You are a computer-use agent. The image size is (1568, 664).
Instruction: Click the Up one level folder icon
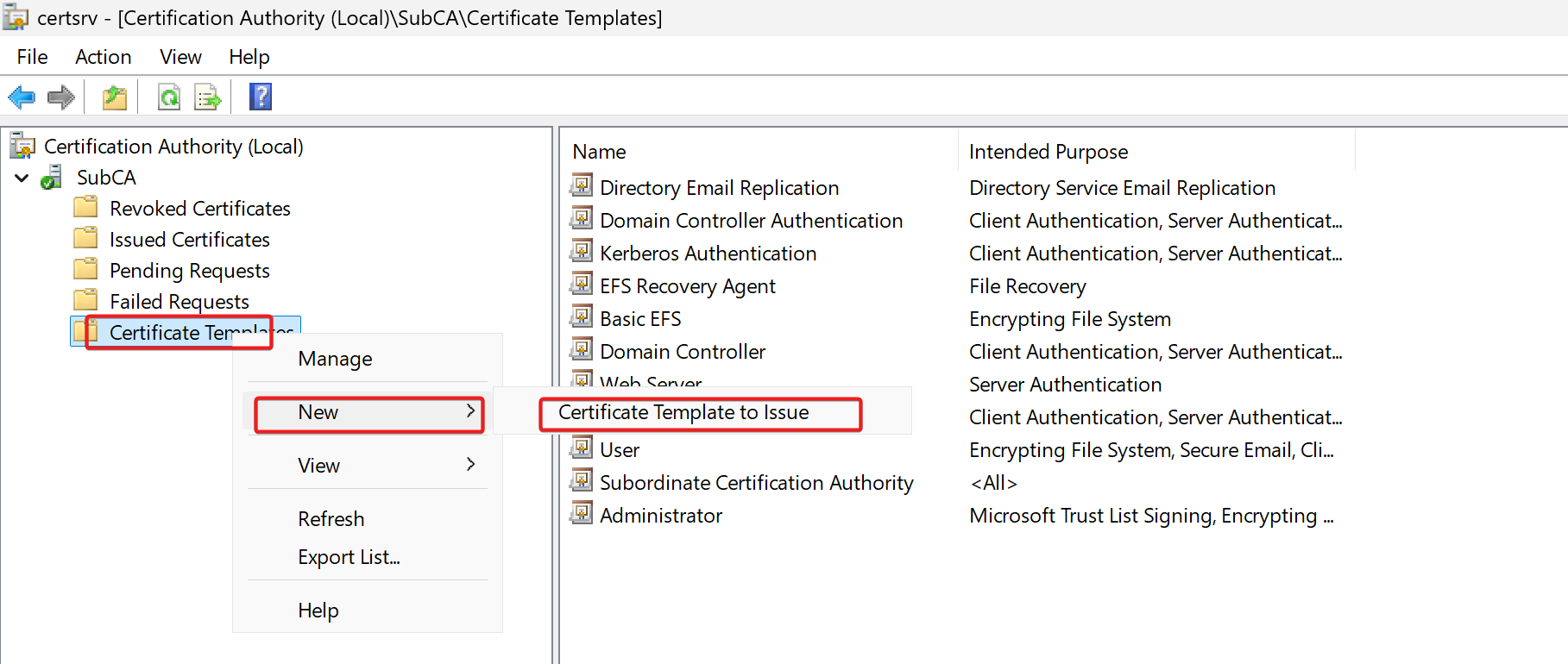(115, 97)
